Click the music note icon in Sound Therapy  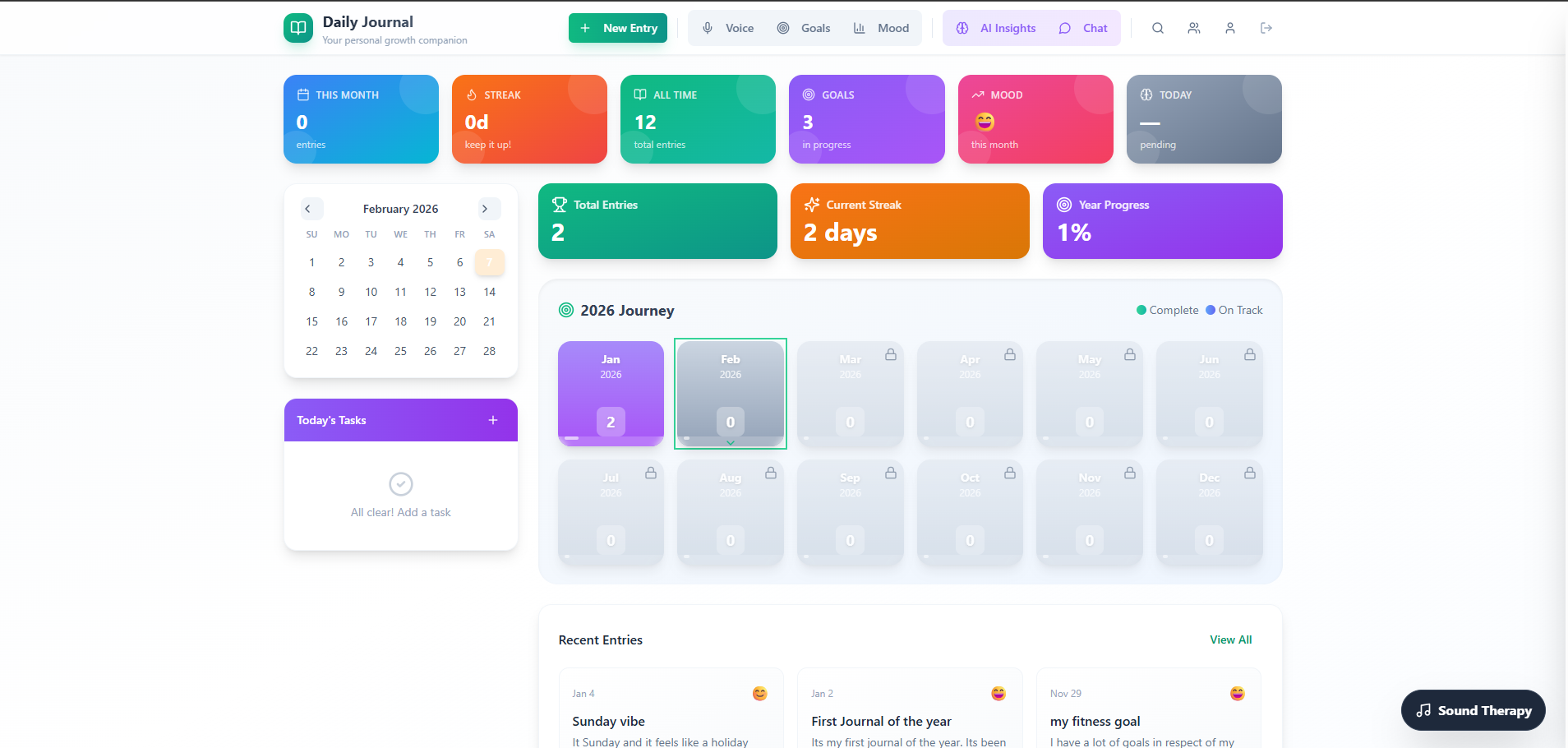coord(1424,710)
